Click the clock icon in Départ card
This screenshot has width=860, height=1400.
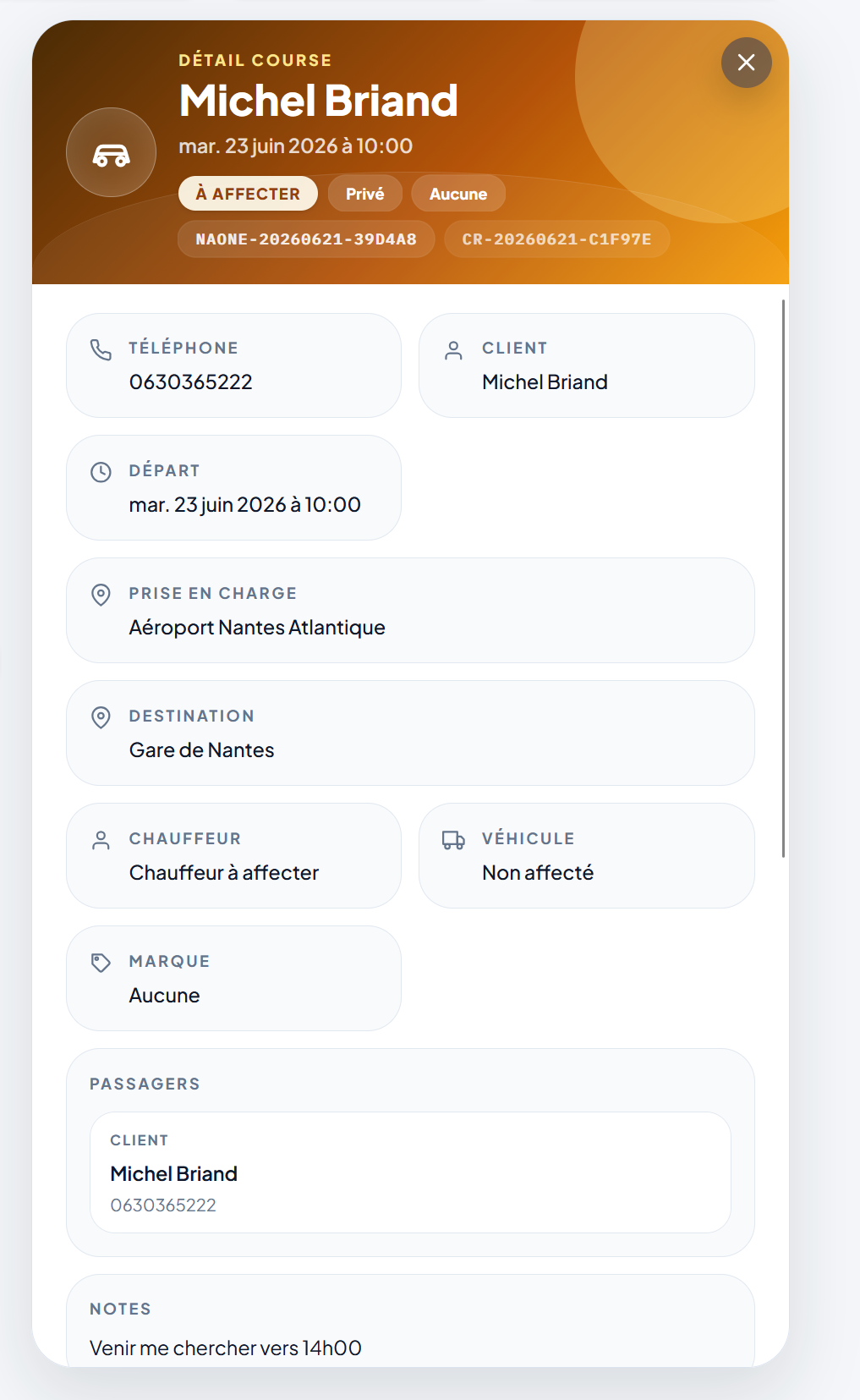[101, 472]
